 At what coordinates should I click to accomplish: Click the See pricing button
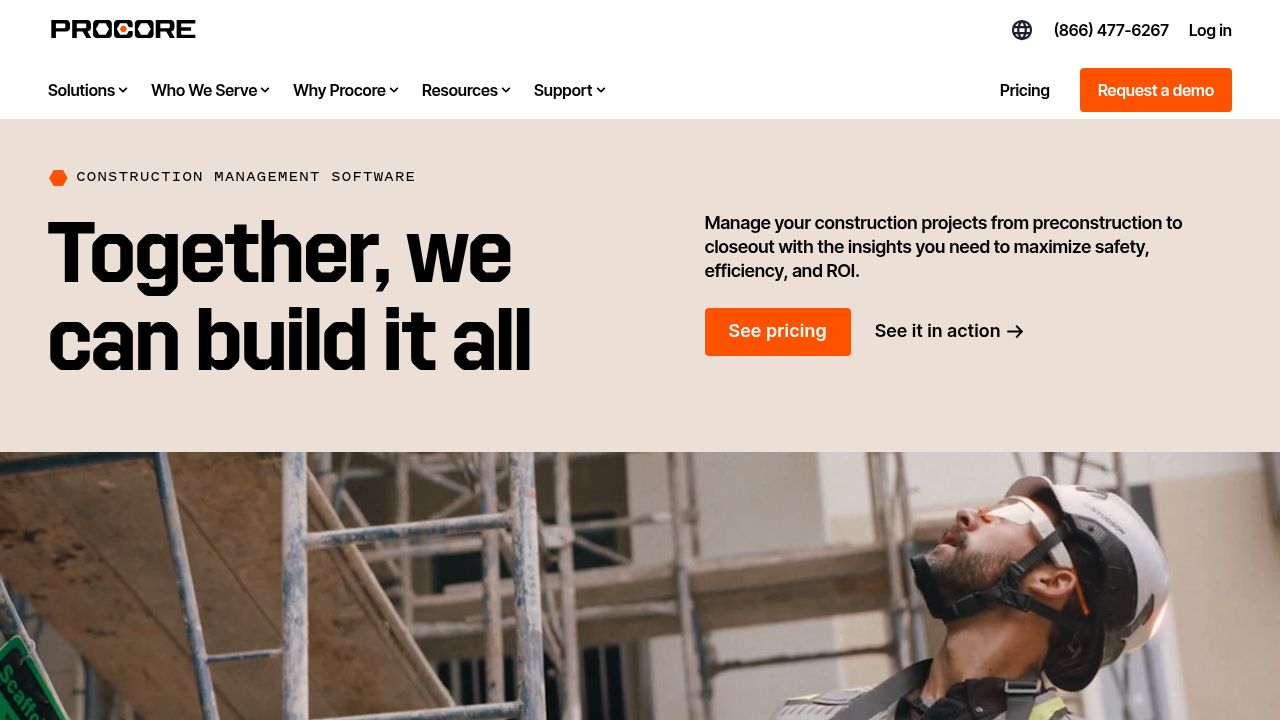[x=778, y=331]
